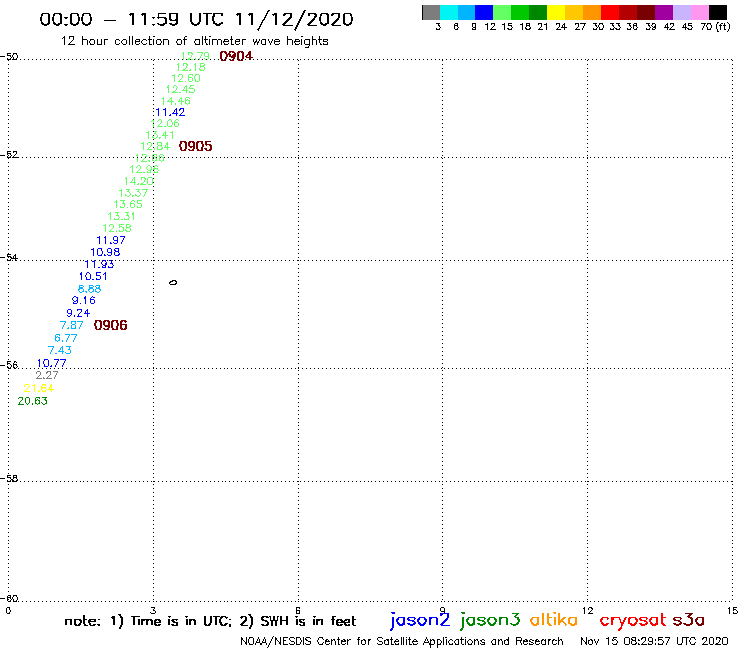This screenshot has width=740, height=650.
Task: Click the 9.24 wave height value
Action: (x=78, y=313)
